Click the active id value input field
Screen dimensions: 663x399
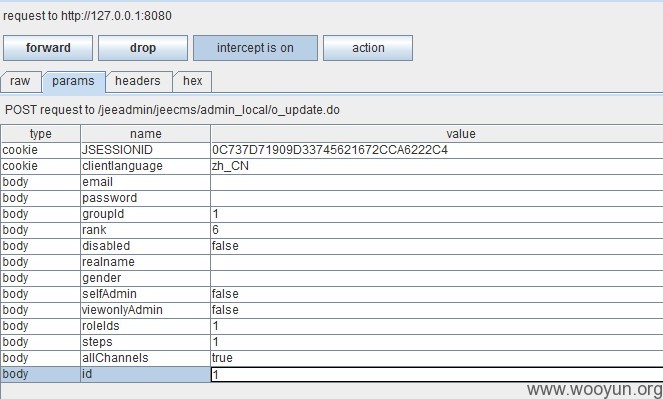[437, 375]
